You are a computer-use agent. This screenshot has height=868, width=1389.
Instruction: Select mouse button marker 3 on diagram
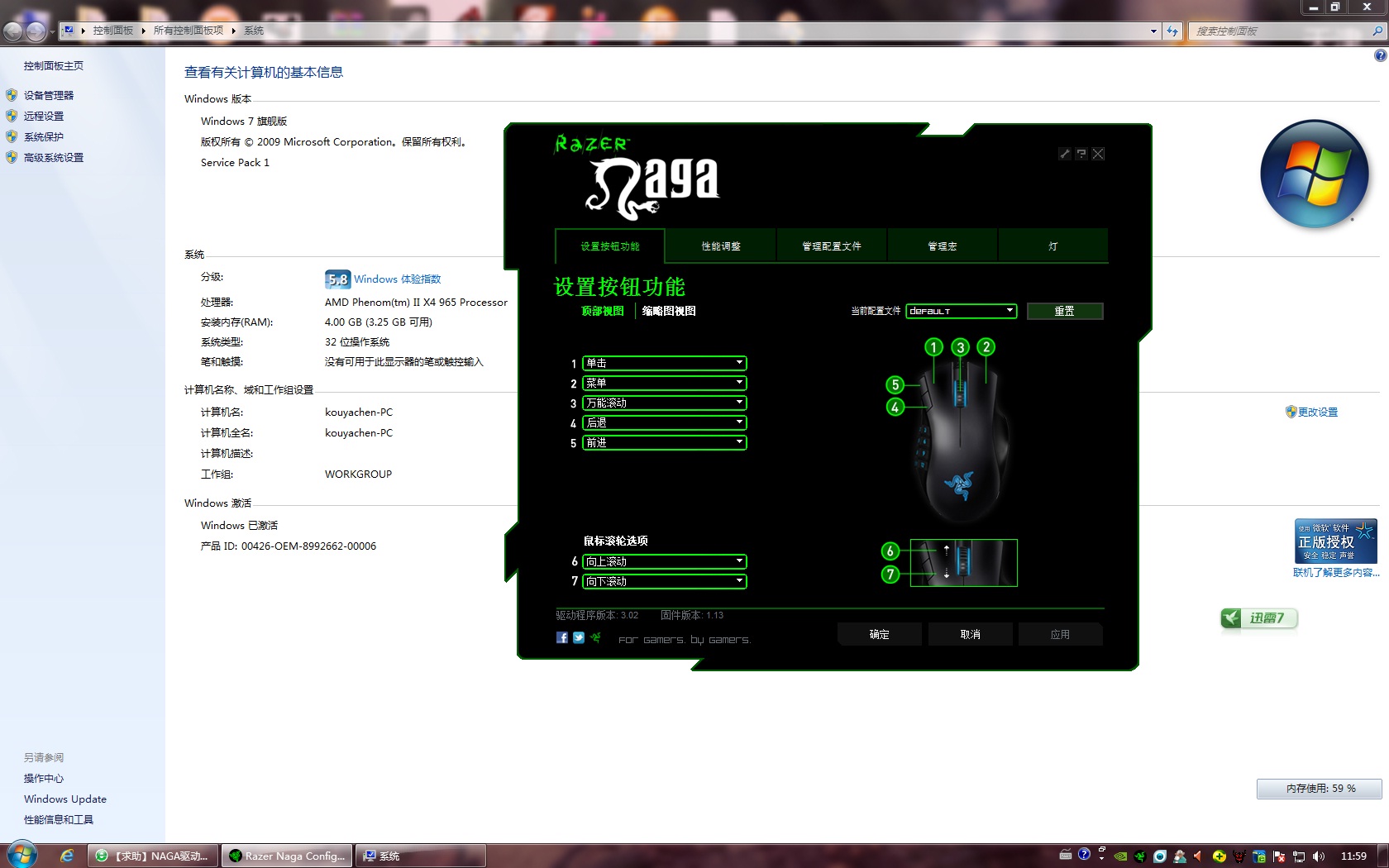coord(960,347)
